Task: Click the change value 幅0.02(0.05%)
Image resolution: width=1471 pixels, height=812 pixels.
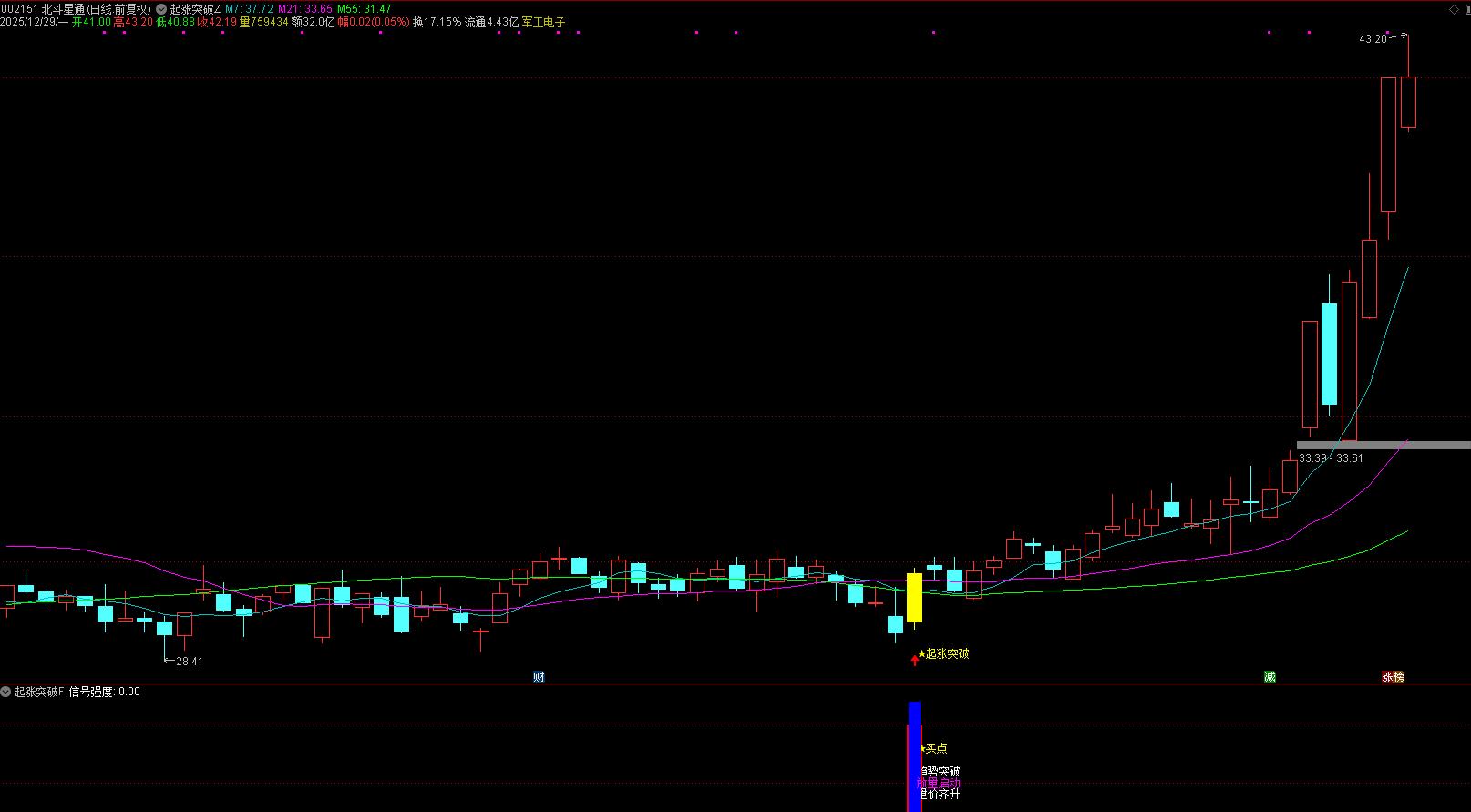Action: pyautogui.click(x=374, y=22)
